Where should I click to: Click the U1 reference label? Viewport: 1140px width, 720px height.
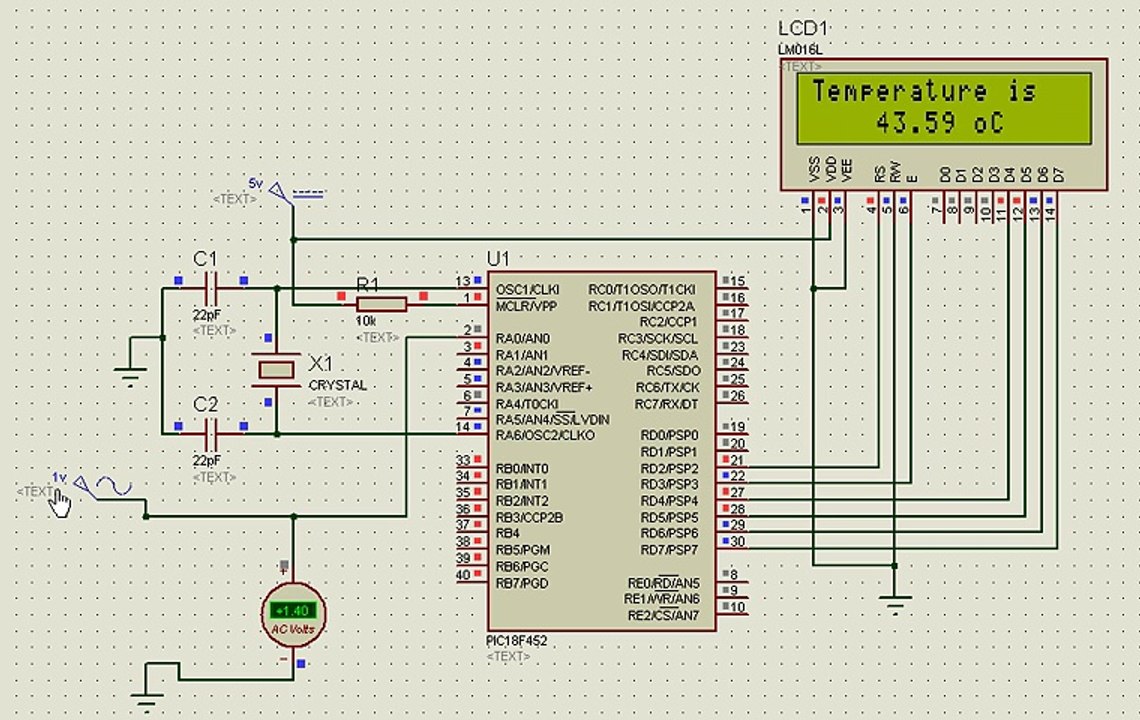click(x=498, y=259)
